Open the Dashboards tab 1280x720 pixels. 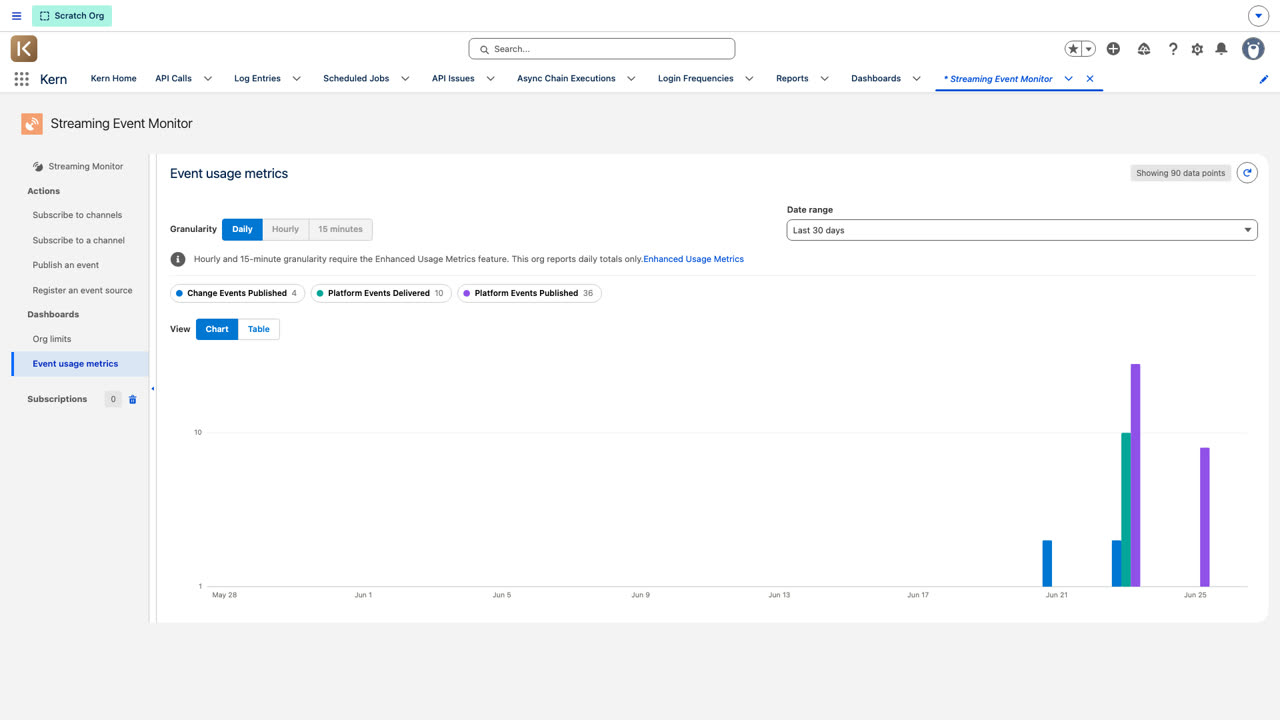coord(876,78)
